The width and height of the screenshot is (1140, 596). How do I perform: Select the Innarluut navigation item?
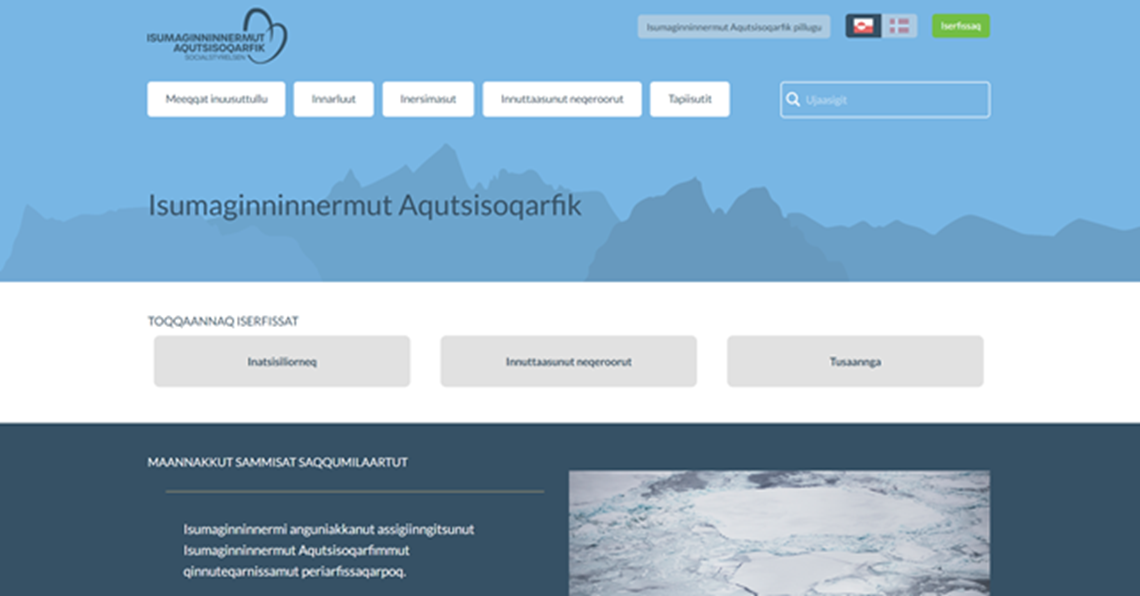[334, 100]
